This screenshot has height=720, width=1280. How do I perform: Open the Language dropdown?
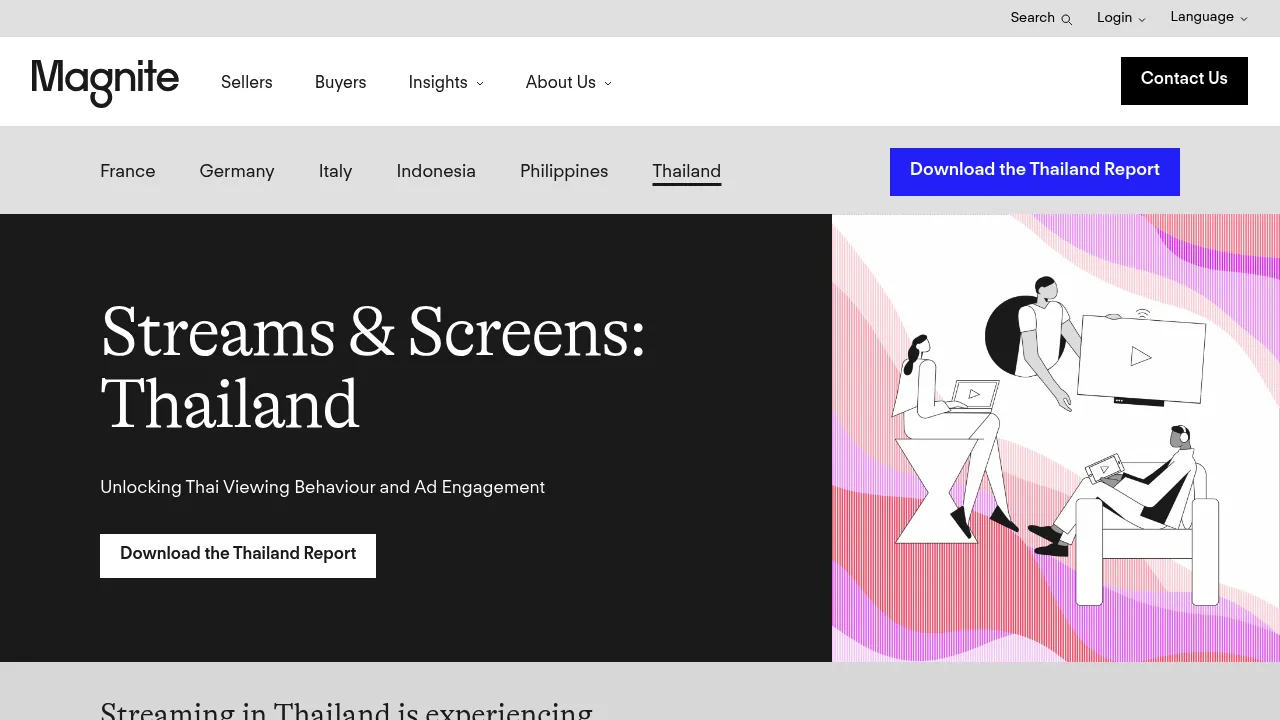coord(1209,17)
